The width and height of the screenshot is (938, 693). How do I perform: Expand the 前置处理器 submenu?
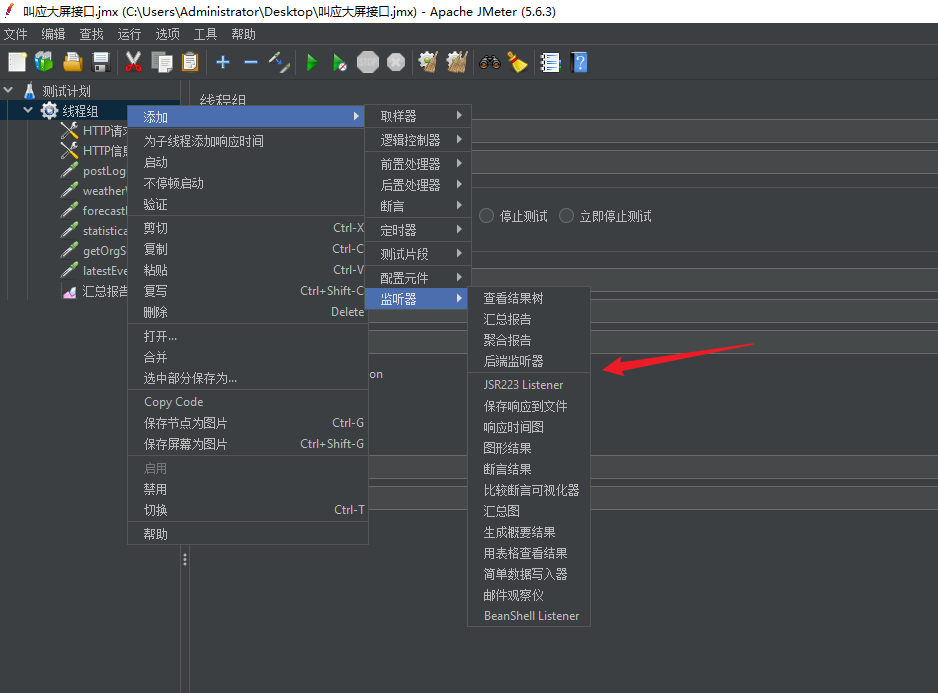[418, 163]
